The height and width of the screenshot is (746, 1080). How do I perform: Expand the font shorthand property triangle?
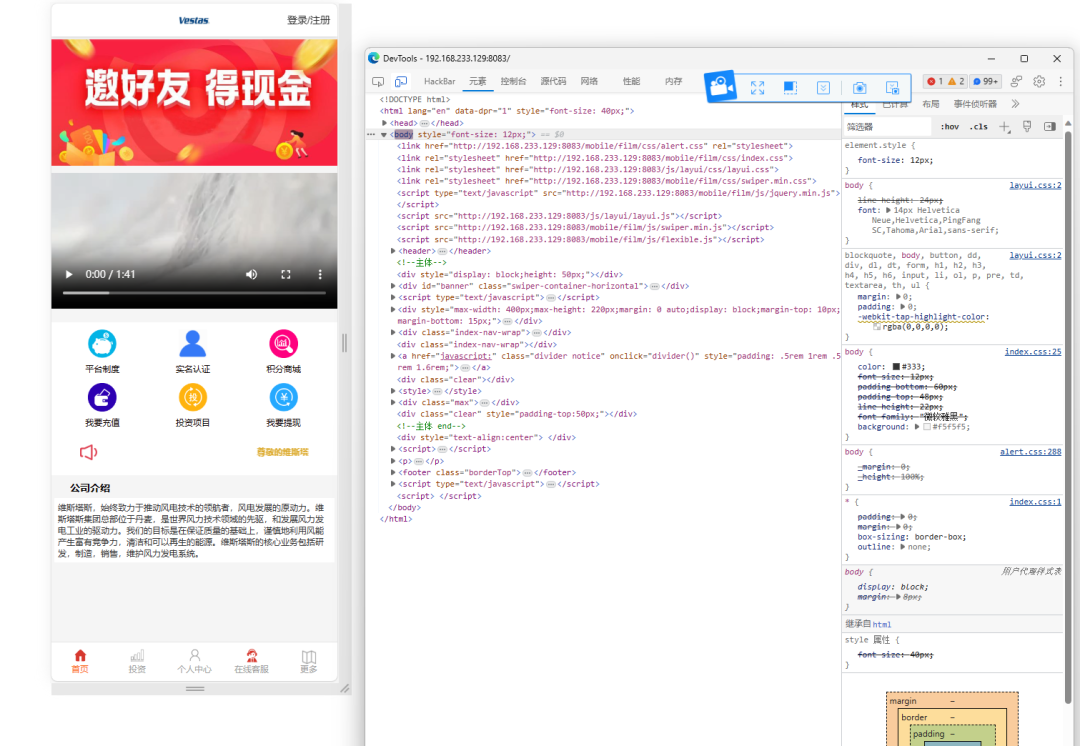click(x=889, y=210)
